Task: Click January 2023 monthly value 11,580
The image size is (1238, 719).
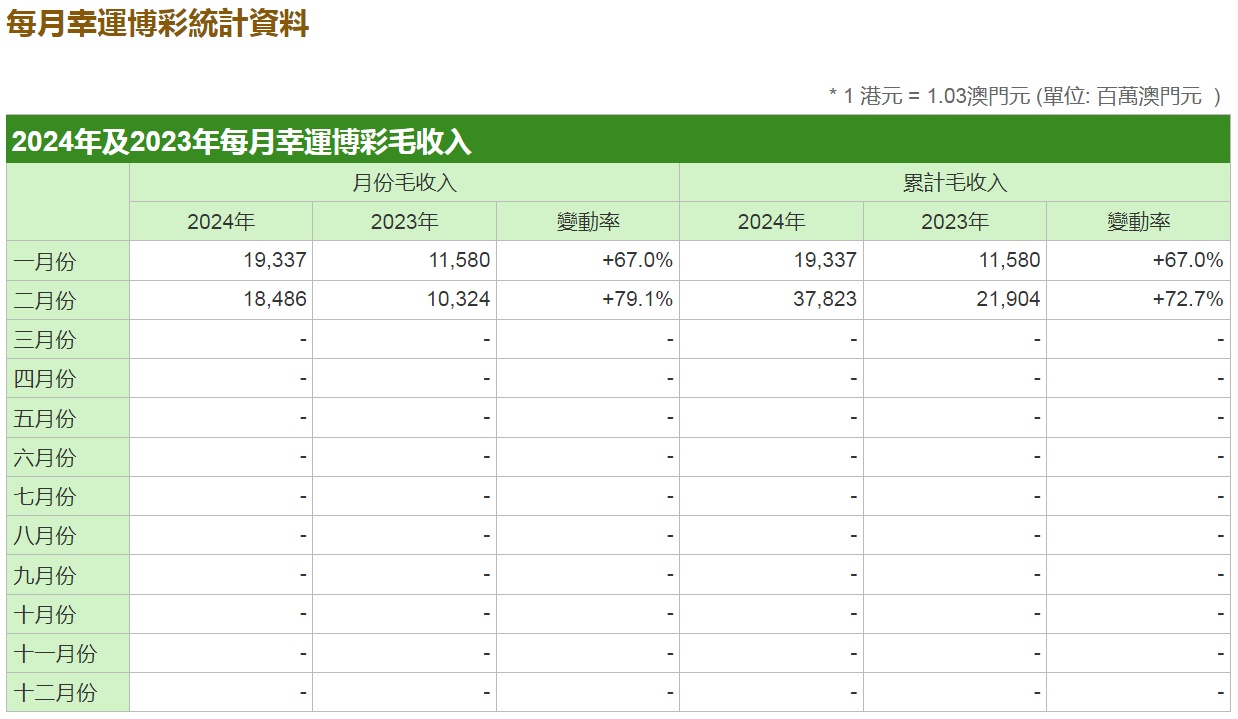Action: [x=458, y=260]
